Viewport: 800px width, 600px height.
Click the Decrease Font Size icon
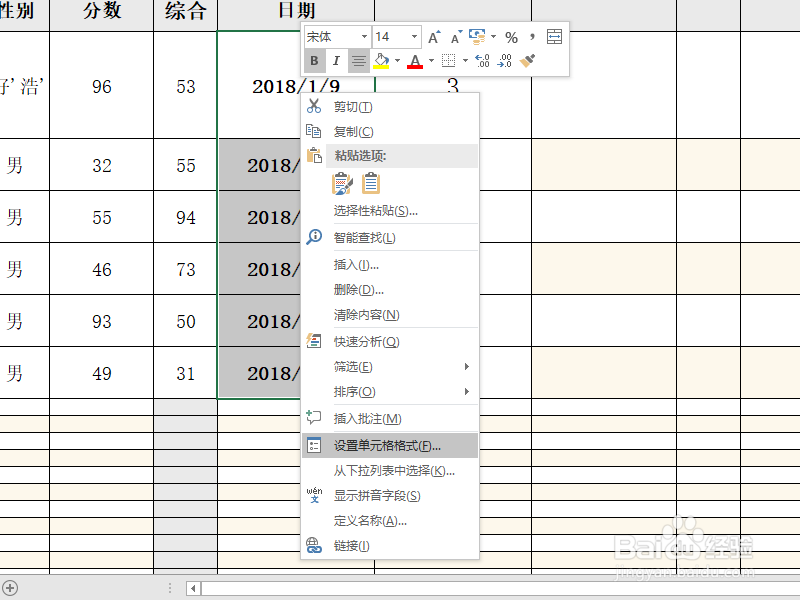pyautogui.click(x=455, y=37)
